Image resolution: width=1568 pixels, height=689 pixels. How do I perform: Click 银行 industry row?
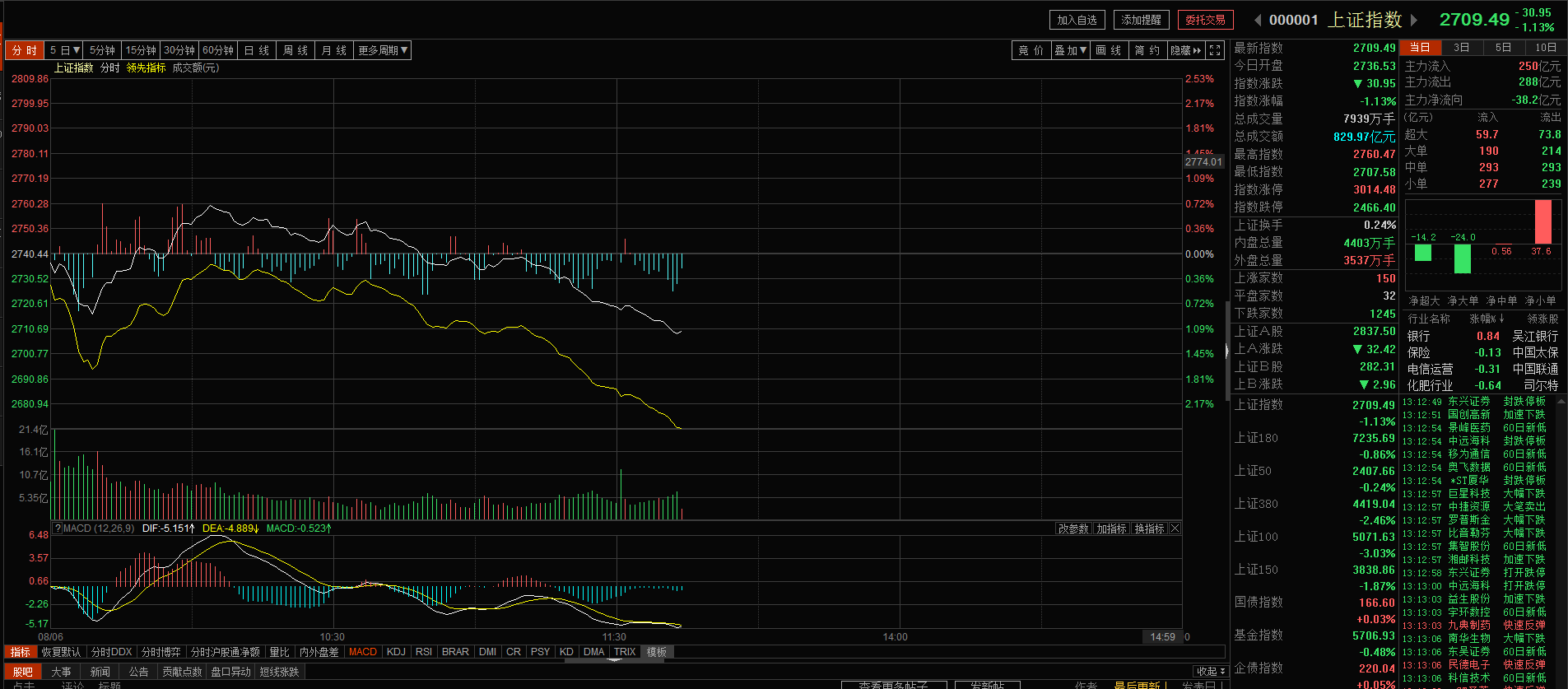1482,336
